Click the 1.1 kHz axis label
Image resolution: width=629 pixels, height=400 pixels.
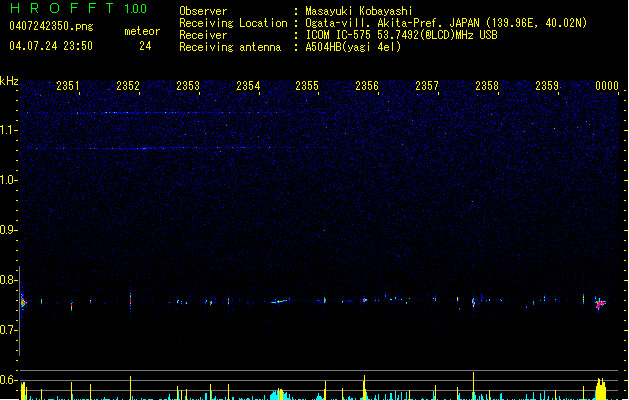point(8,130)
